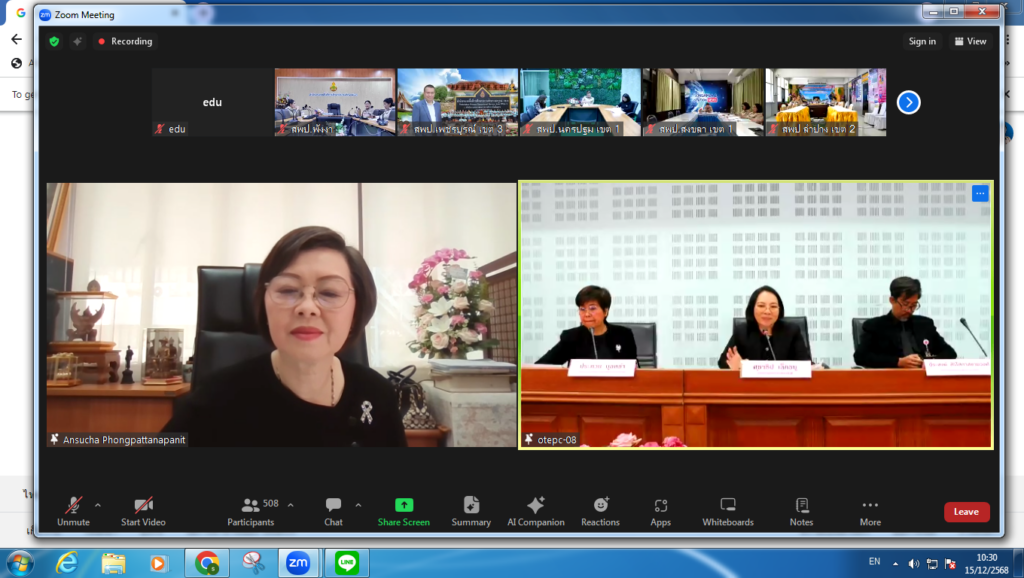Screen dimensions: 1024x578
Task: Open the View layout menu
Action: (x=970, y=41)
